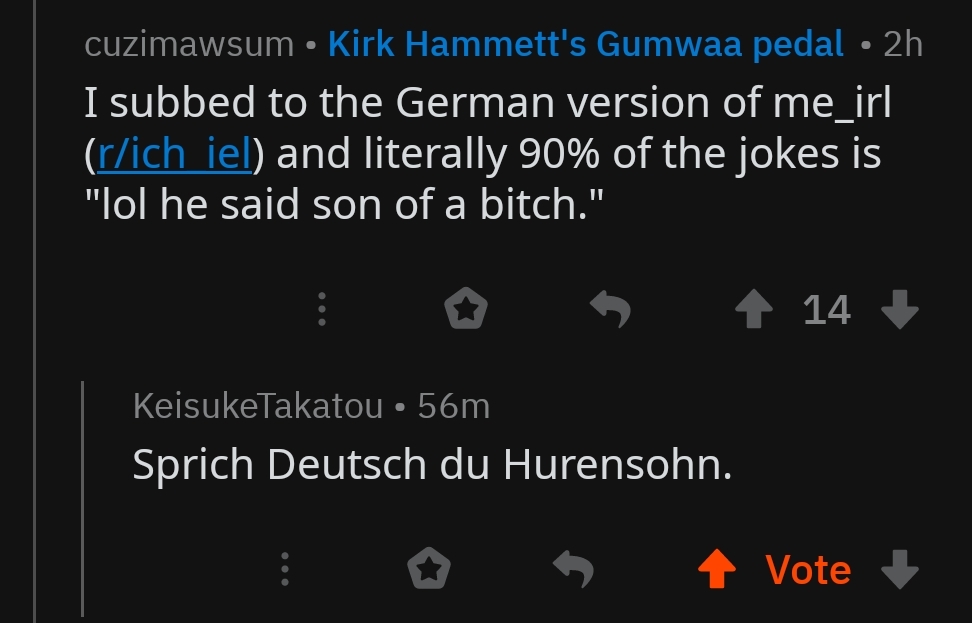The height and width of the screenshot is (623, 972).
Task: Click the score count 14
Action: pos(827,310)
